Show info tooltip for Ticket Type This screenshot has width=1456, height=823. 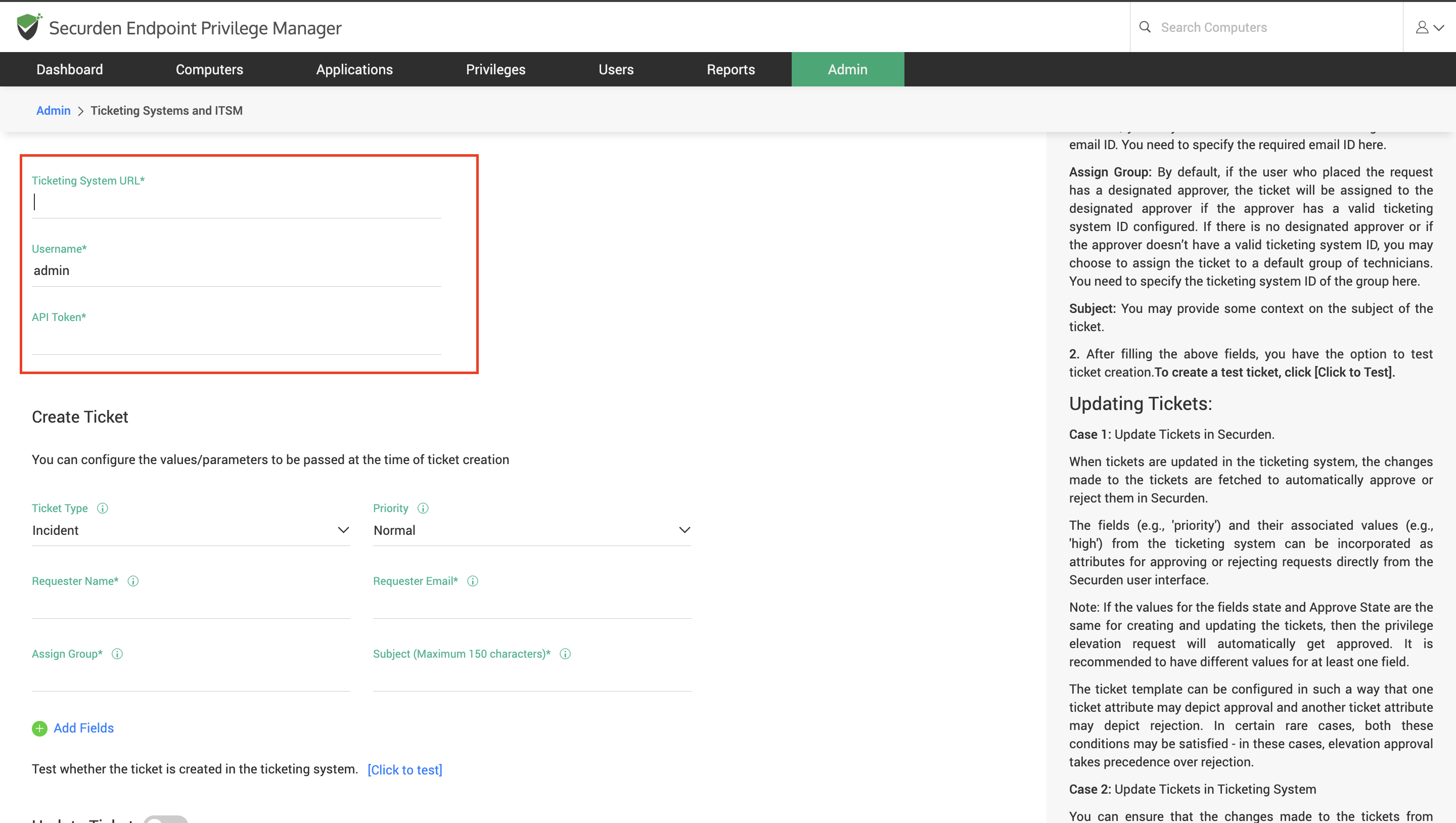click(102, 508)
